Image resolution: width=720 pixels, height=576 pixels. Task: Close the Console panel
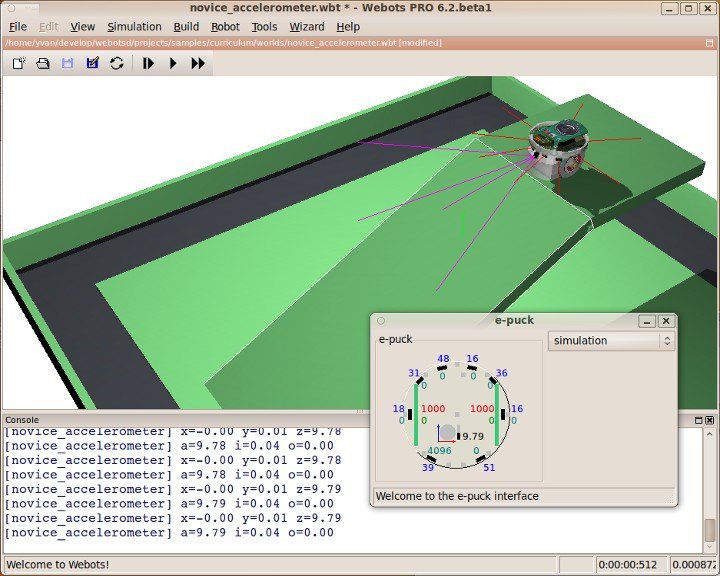click(709, 420)
